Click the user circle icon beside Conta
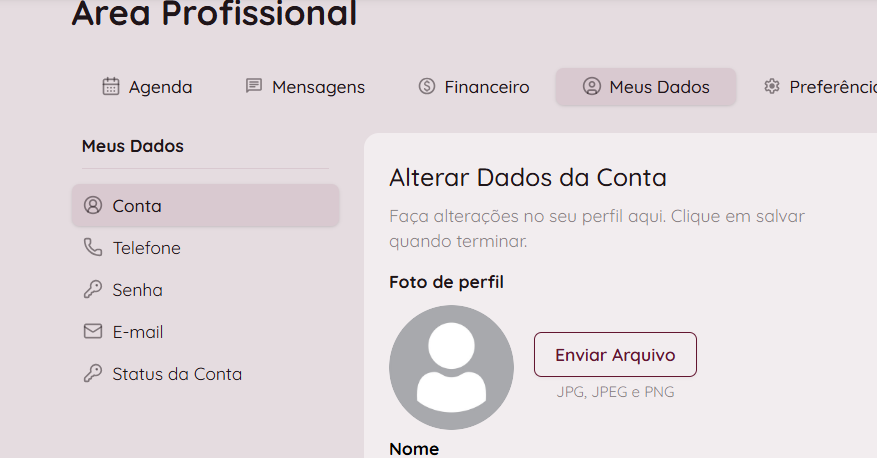Viewport: 877px width, 458px height. [93, 206]
